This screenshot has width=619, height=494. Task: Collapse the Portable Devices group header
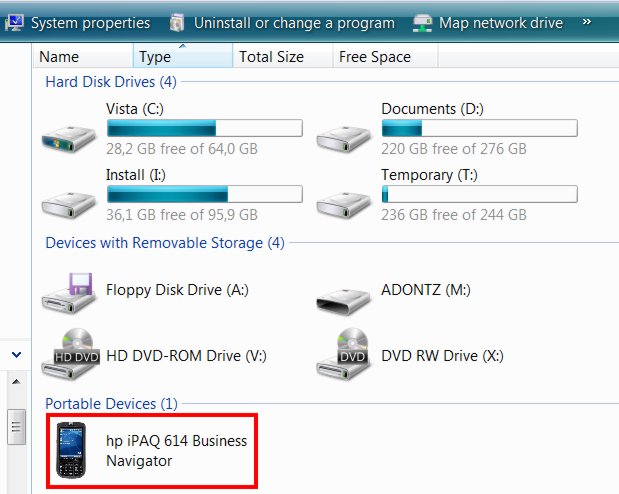[x=111, y=404]
